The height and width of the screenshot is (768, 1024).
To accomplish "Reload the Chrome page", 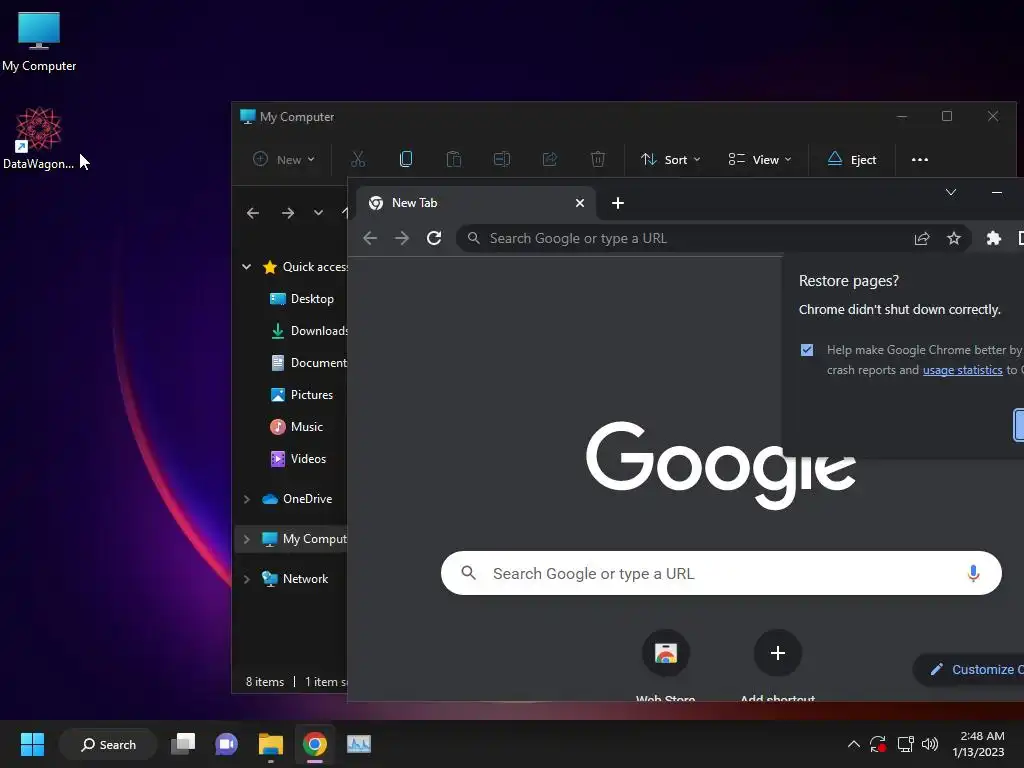I will (434, 238).
